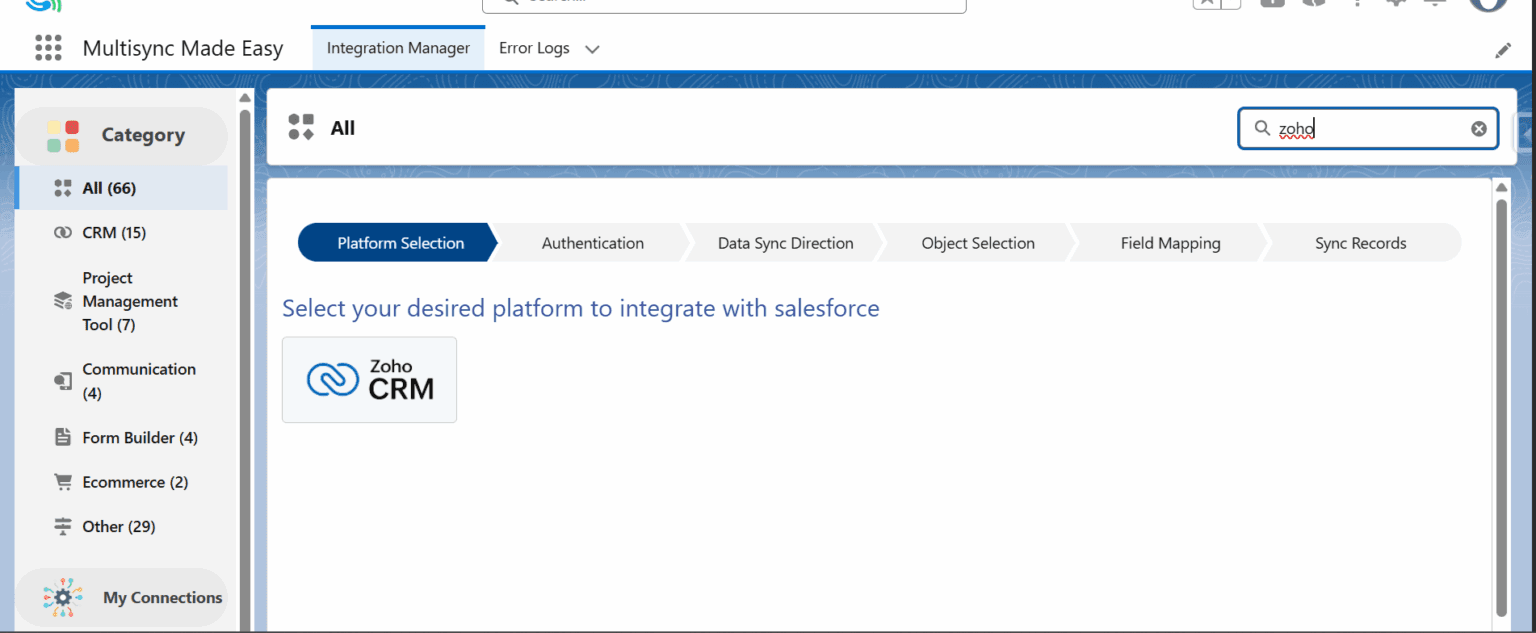1536x633 pixels.
Task: Select the All (66) category
Action: tap(109, 188)
